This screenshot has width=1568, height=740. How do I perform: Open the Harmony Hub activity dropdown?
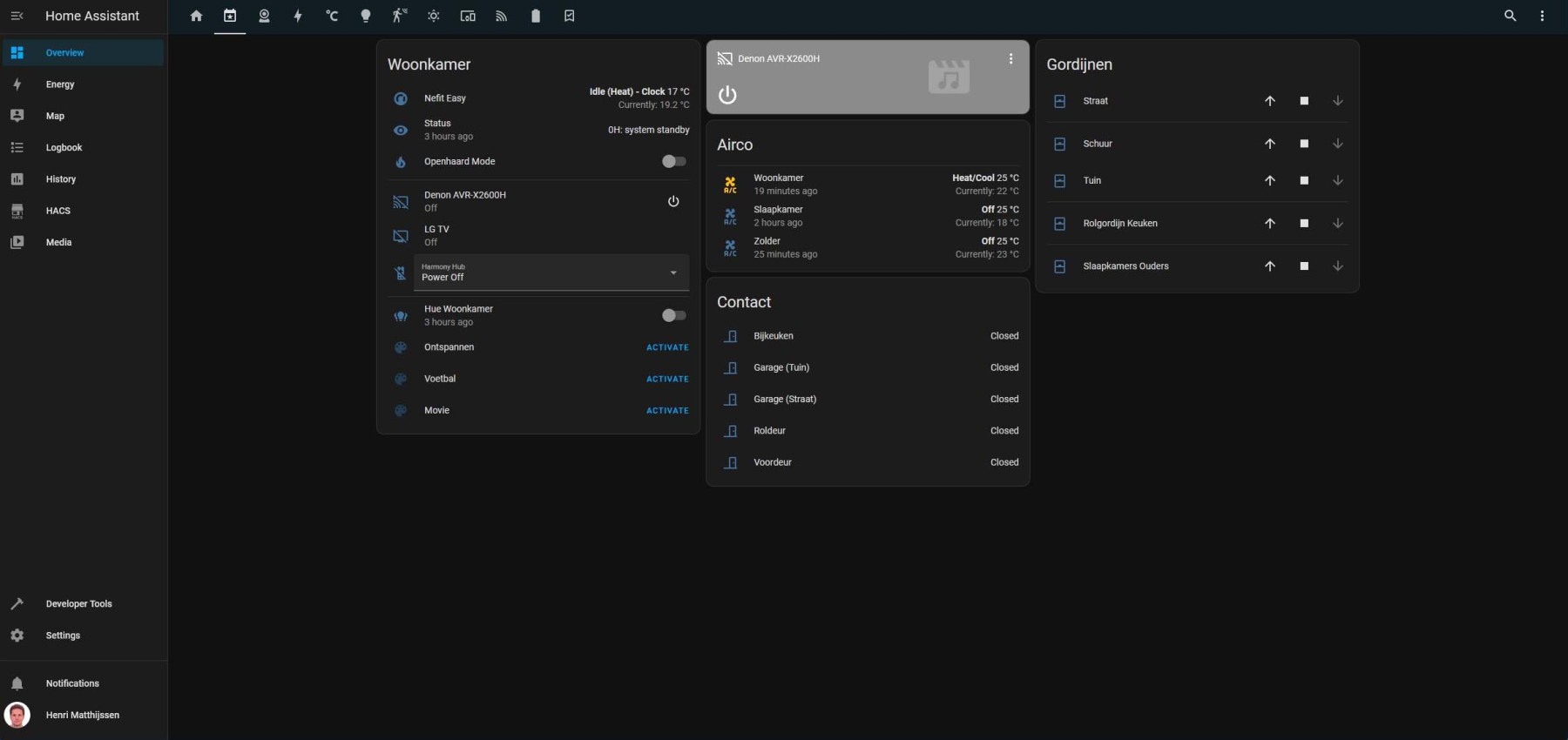coord(551,272)
